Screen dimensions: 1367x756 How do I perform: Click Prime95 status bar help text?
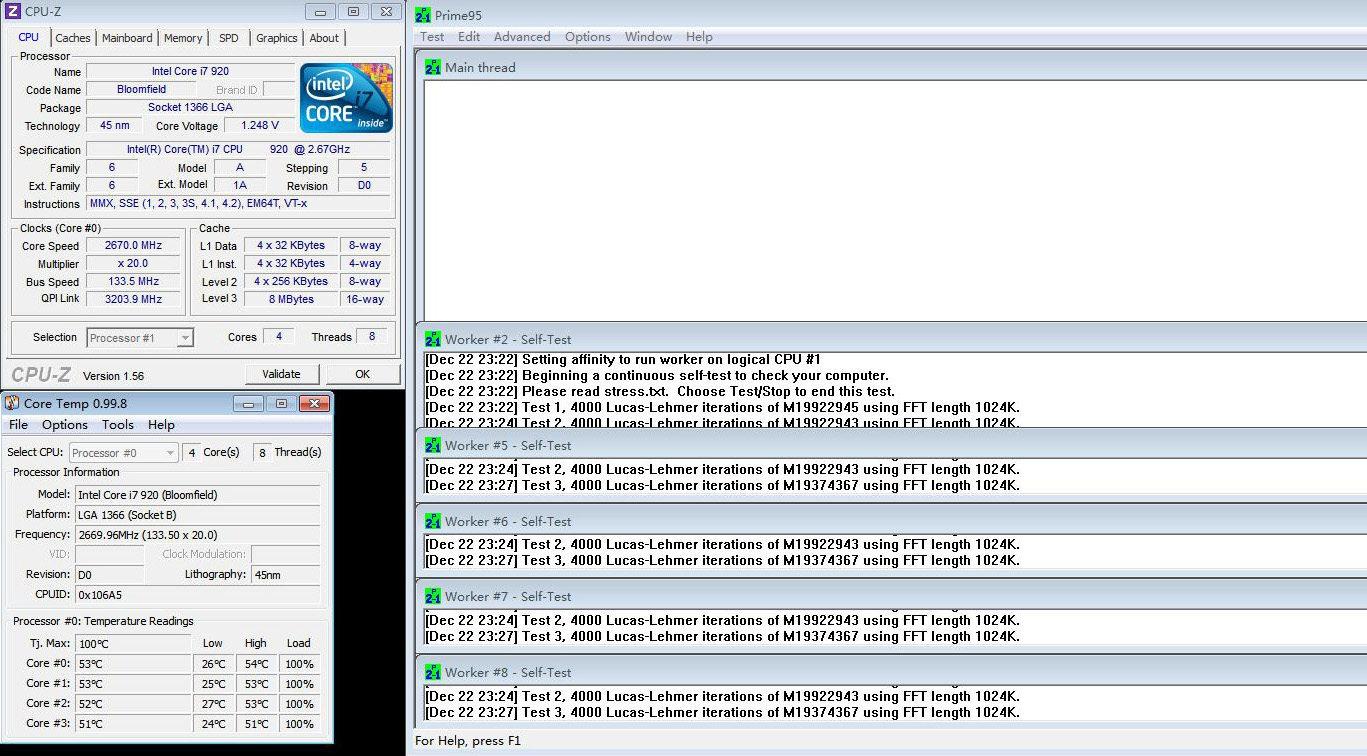[468, 741]
